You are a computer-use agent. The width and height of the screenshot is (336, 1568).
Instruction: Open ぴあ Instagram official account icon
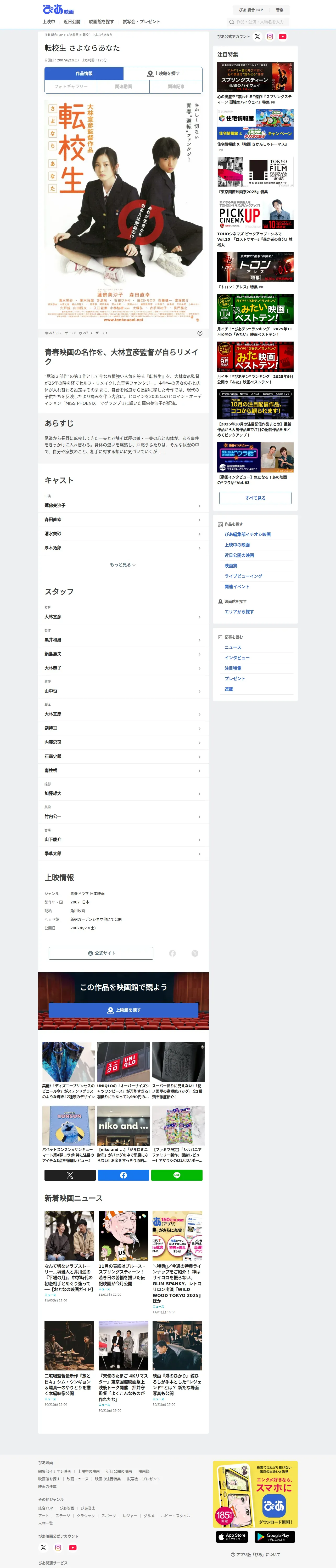[270, 37]
